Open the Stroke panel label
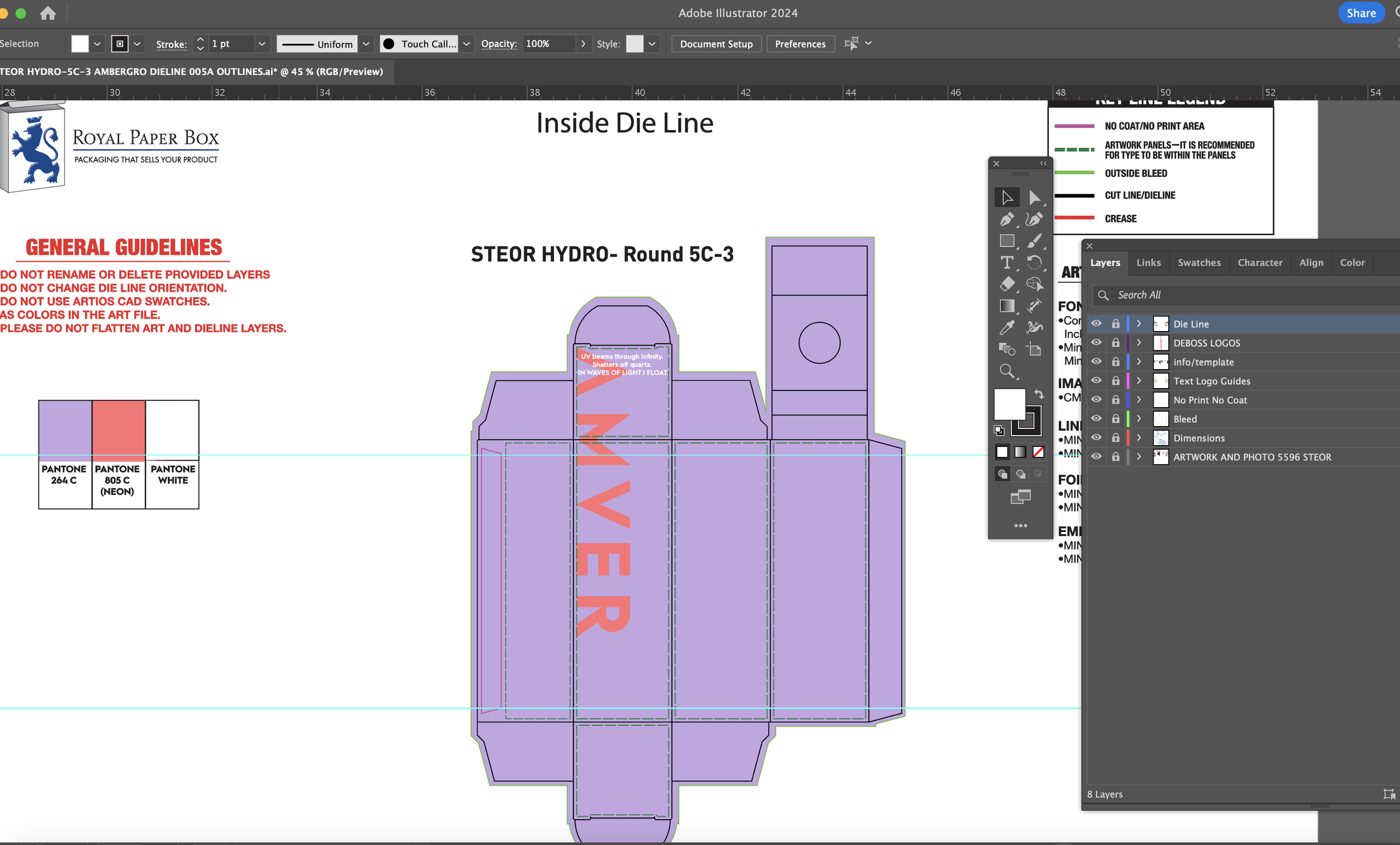 pyautogui.click(x=171, y=44)
